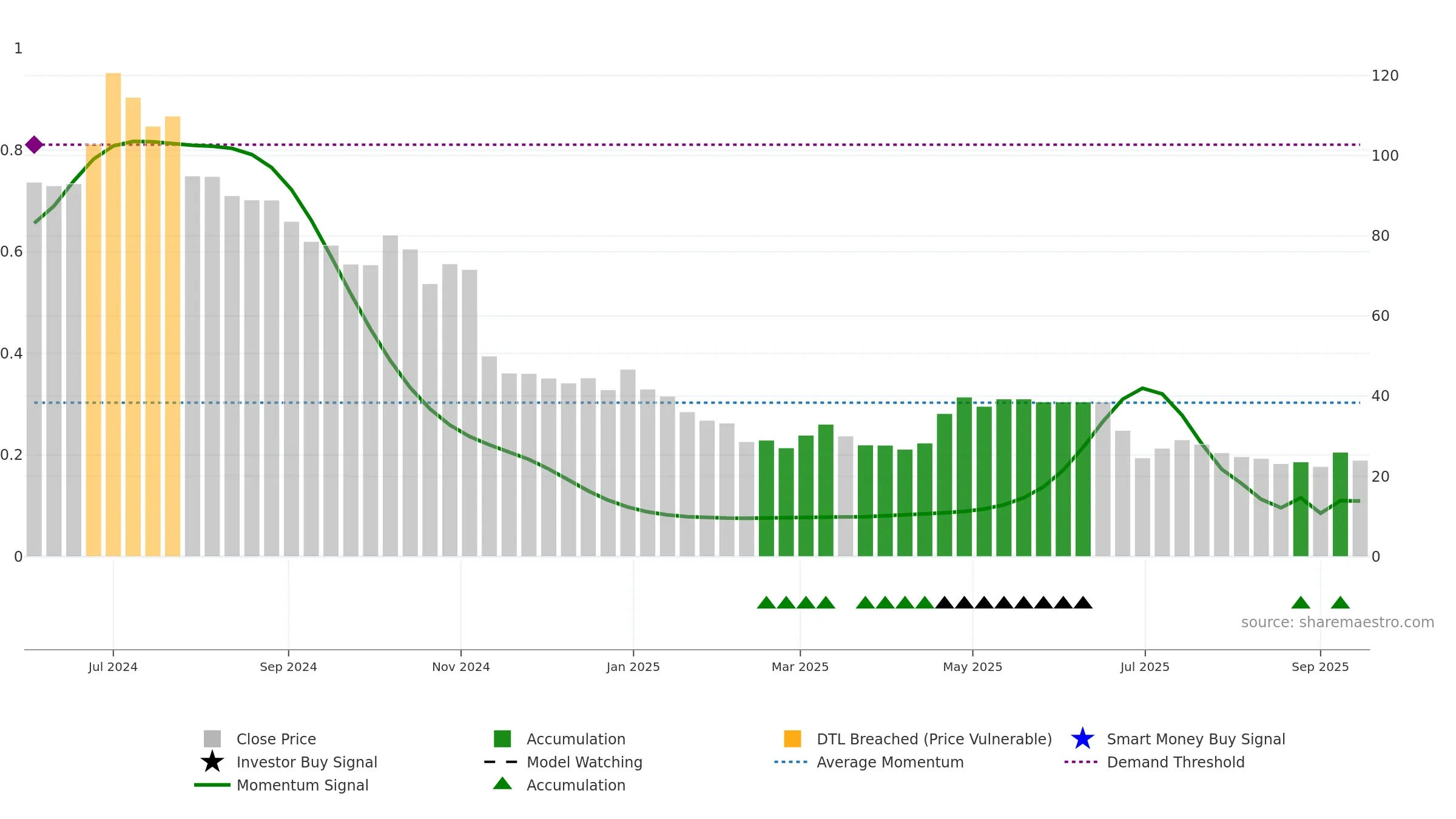The width and height of the screenshot is (1456, 819).
Task: Click the orange DTL Breached legend swatch
Action: tap(792, 738)
